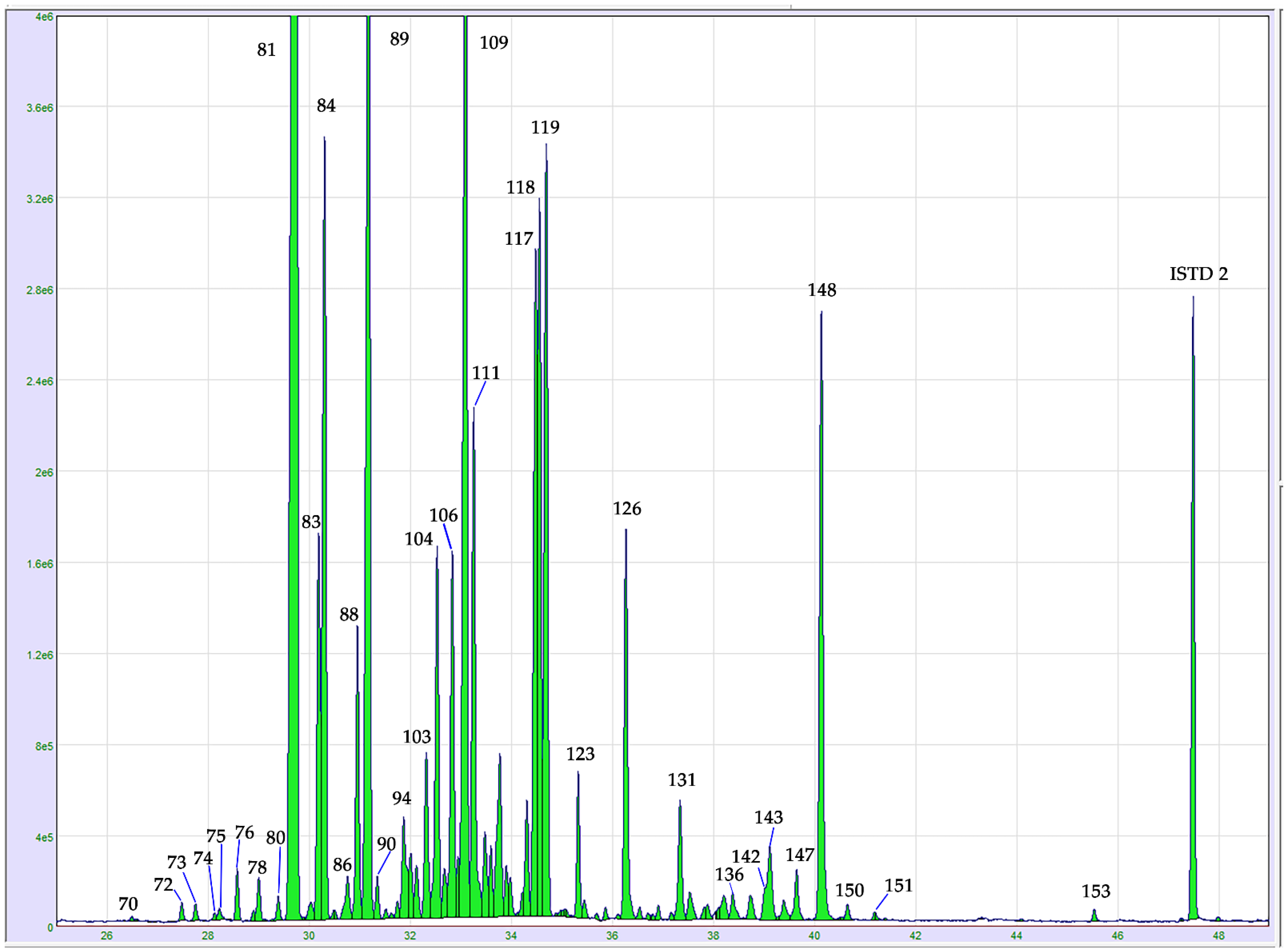This screenshot has width=1287, height=952.
Task: Select the 89 peak label
Action: point(399,39)
